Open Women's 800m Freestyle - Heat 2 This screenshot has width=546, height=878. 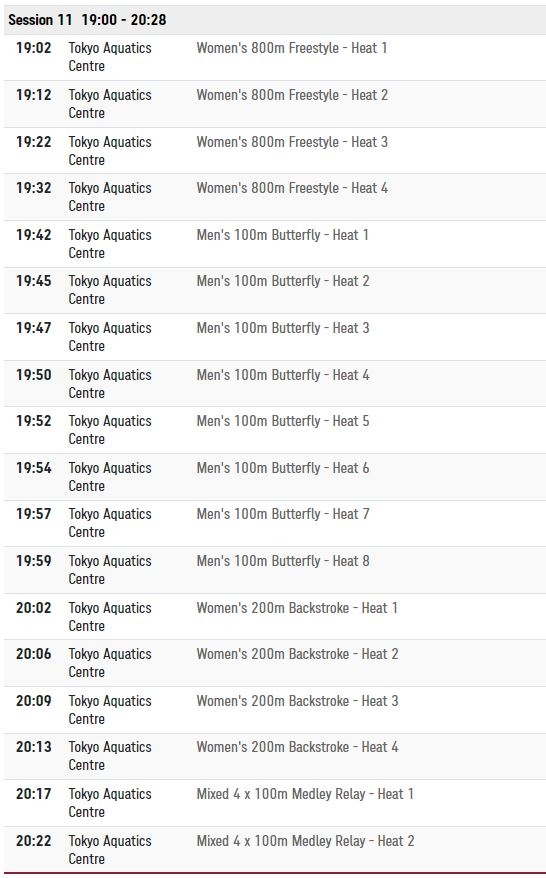click(x=292, y=95)
